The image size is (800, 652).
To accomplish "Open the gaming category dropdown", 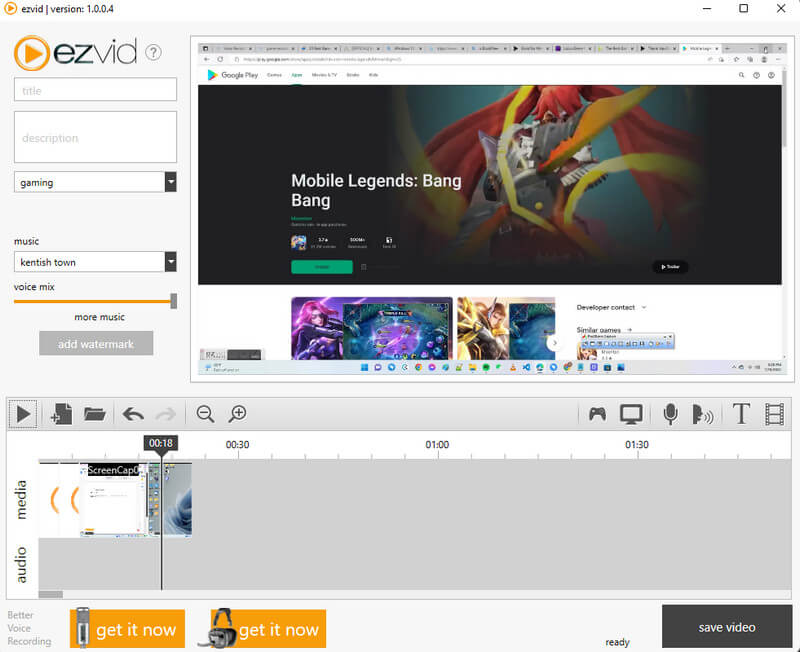I will click(x=171, y=182).
